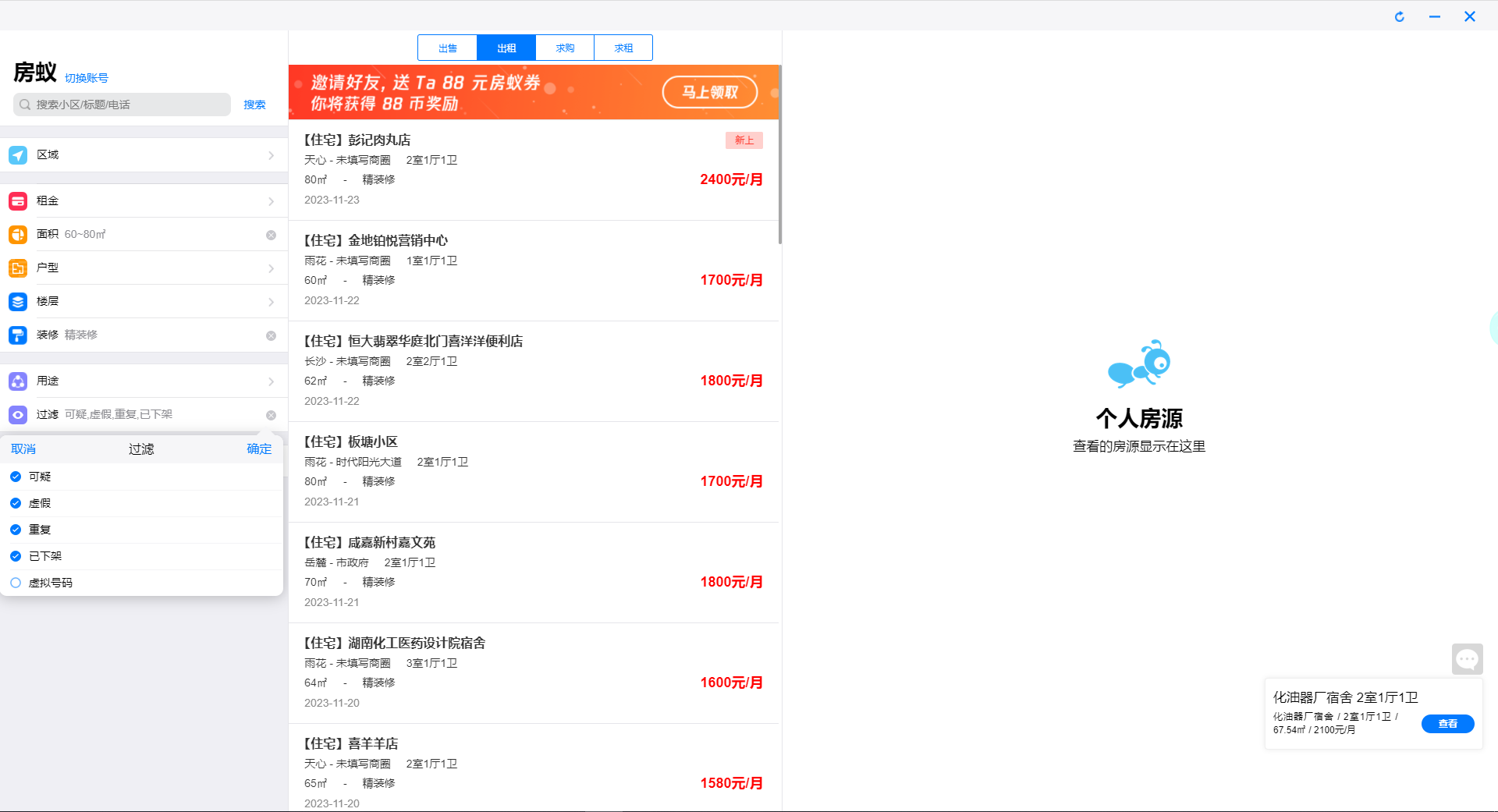The width and height of the screenshot is (1498, 812).
Task: Click the blue ant mascot logo
Action: 1139,364
